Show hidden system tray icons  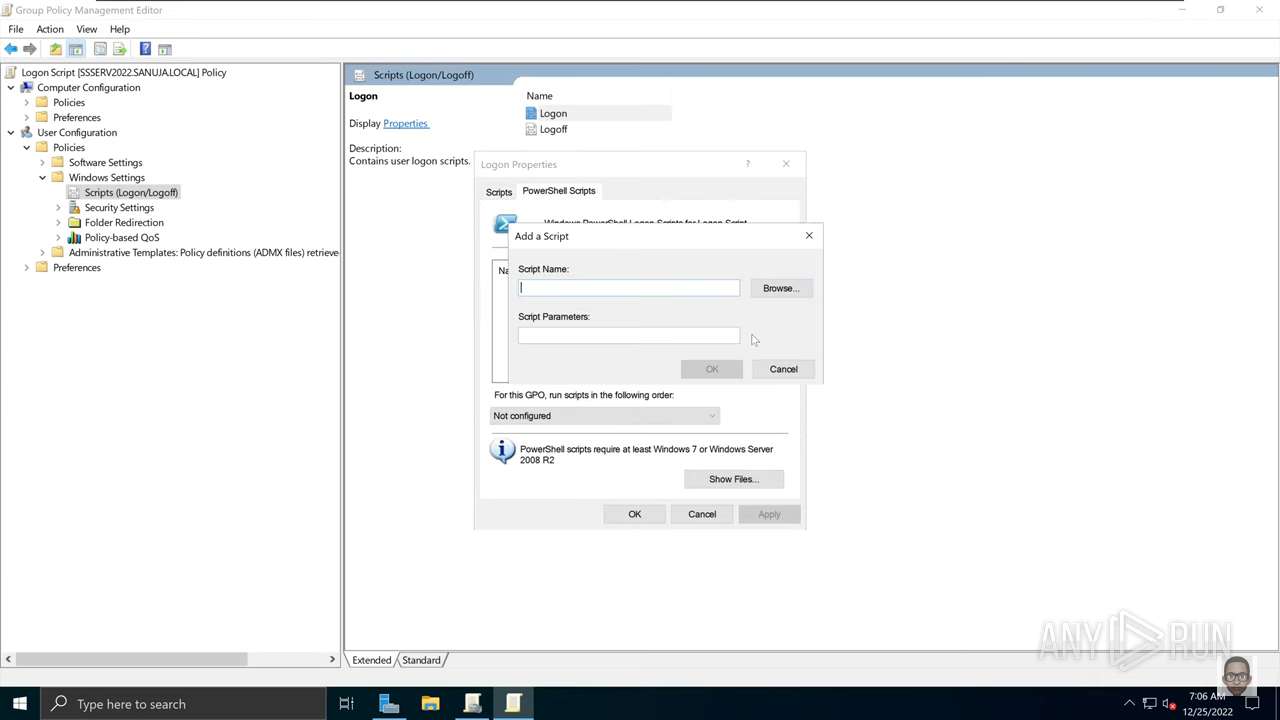coord(1129,704)
